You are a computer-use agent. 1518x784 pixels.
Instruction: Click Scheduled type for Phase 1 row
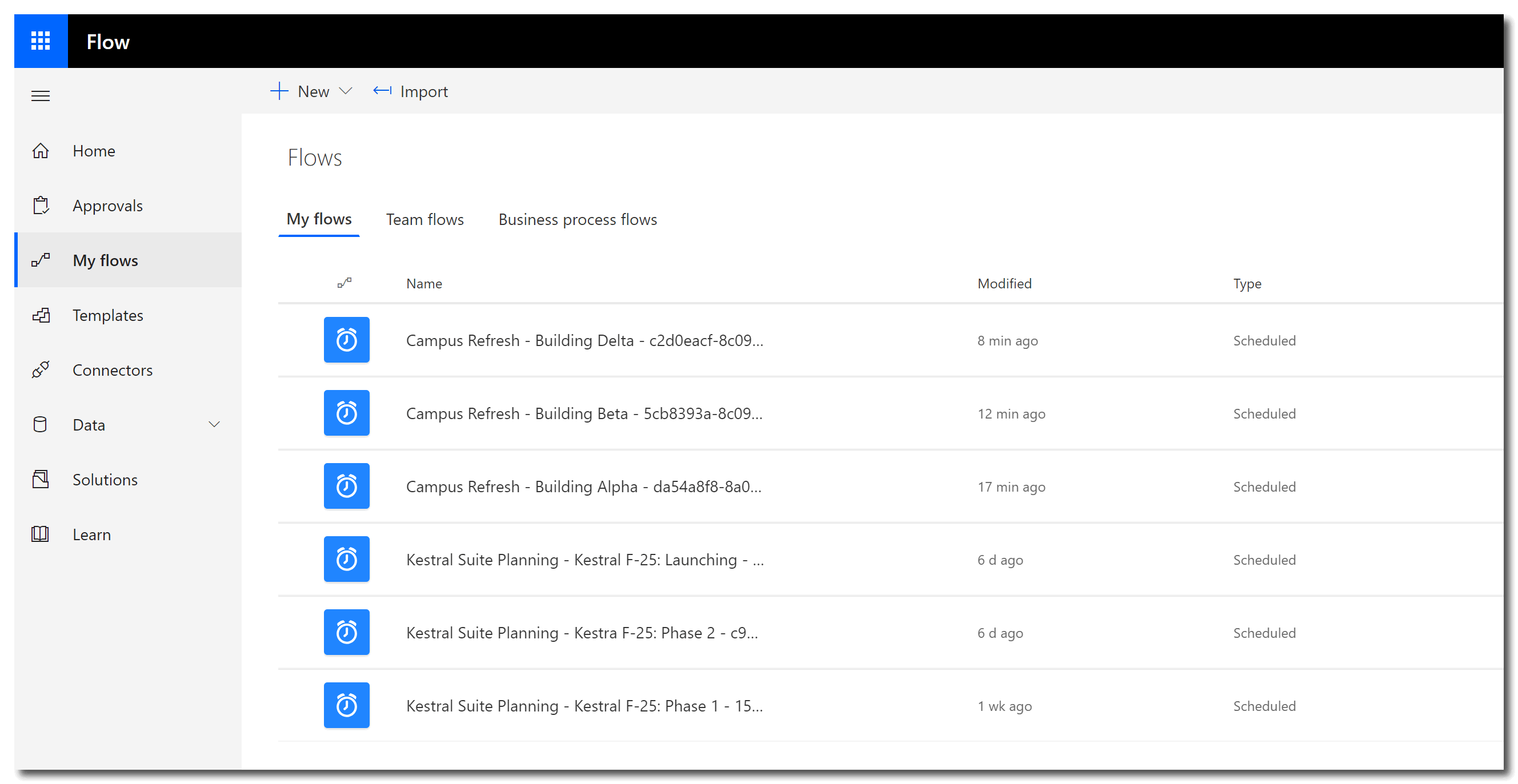[x=1264, y=706]
